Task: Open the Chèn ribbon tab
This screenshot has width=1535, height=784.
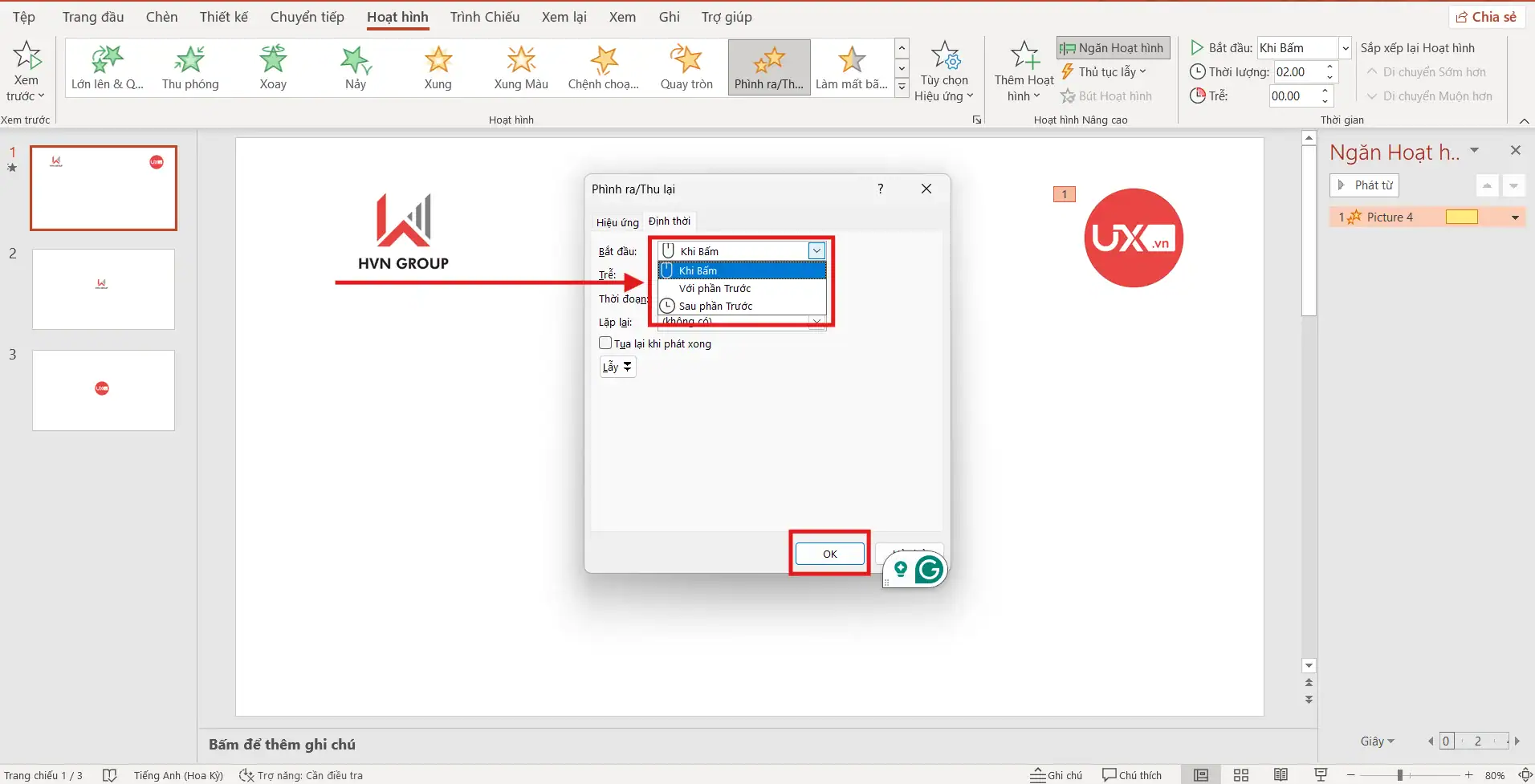Action: [161, 17]
